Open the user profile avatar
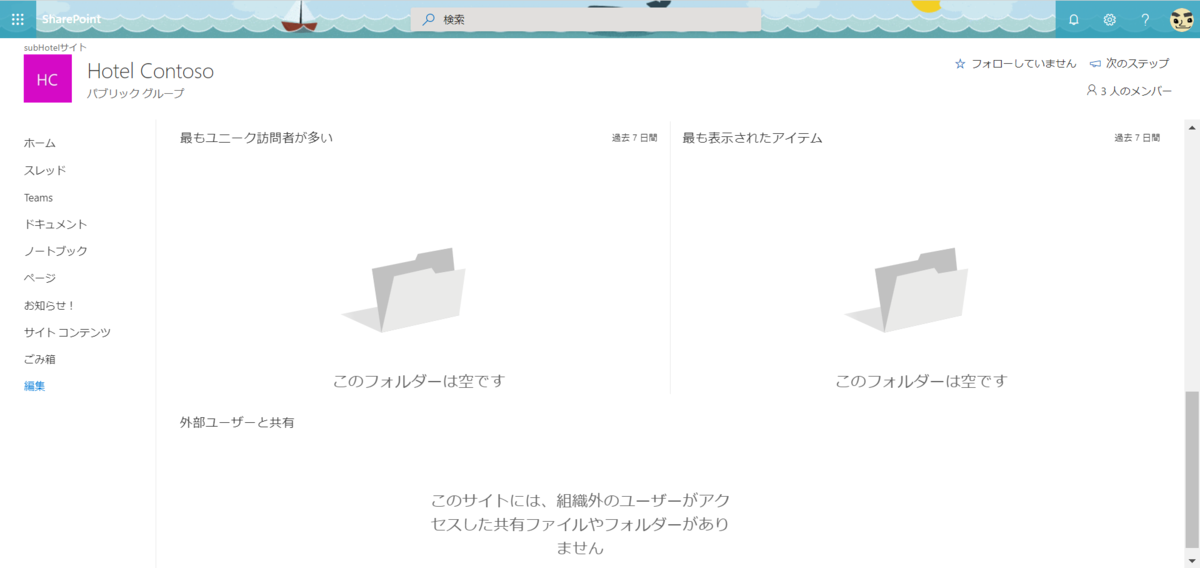This screenshot has height=568, width=1200. (1182, 19)
